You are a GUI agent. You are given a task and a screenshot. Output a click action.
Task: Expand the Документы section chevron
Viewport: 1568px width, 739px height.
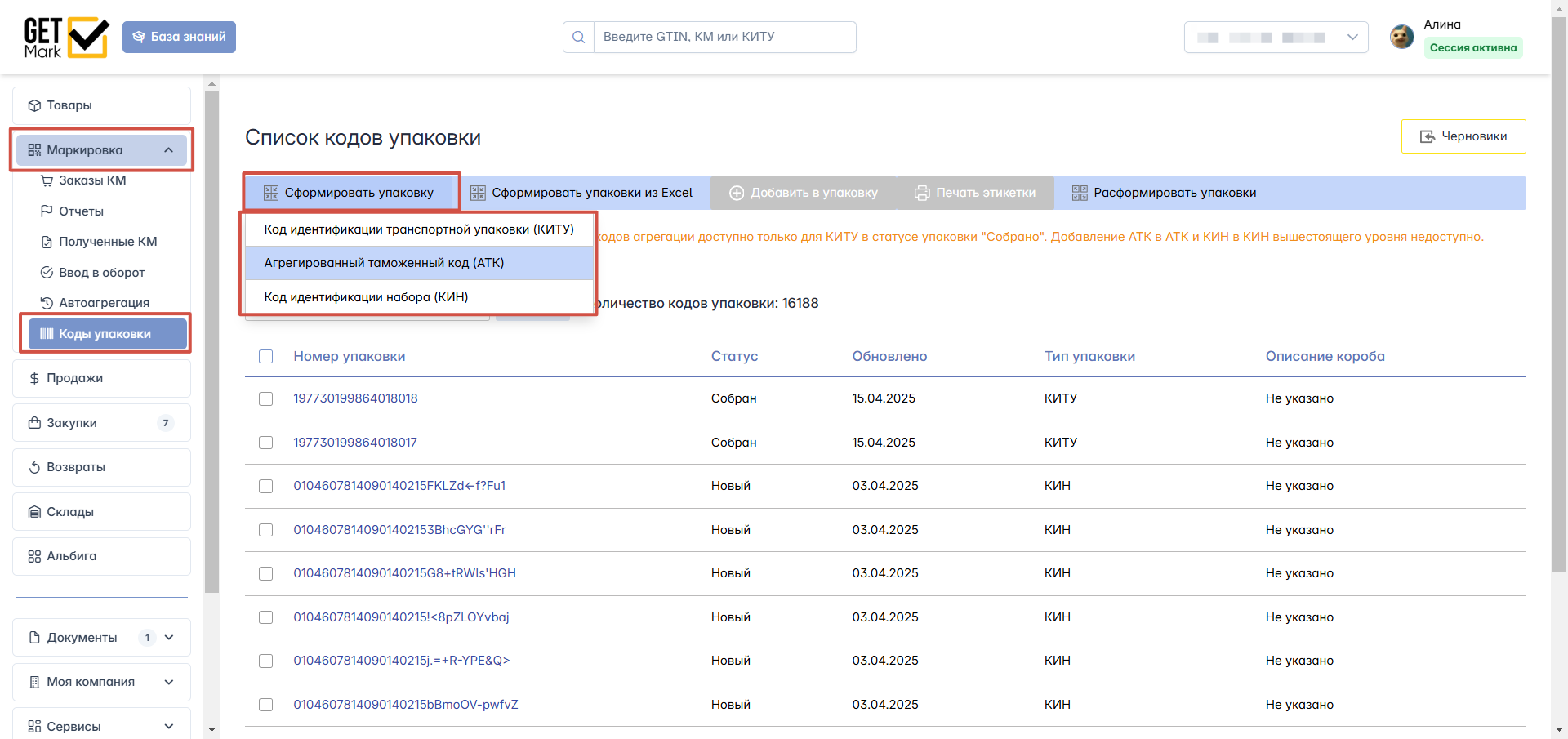169,638
